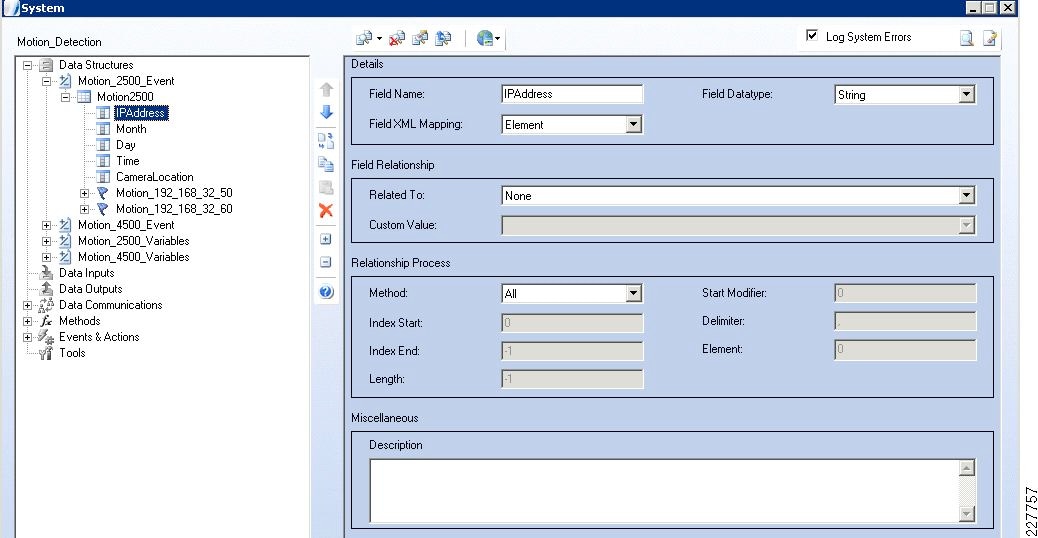Open help with the blue question mark
The image size is (1038, 538).
(x=326, y=291)
